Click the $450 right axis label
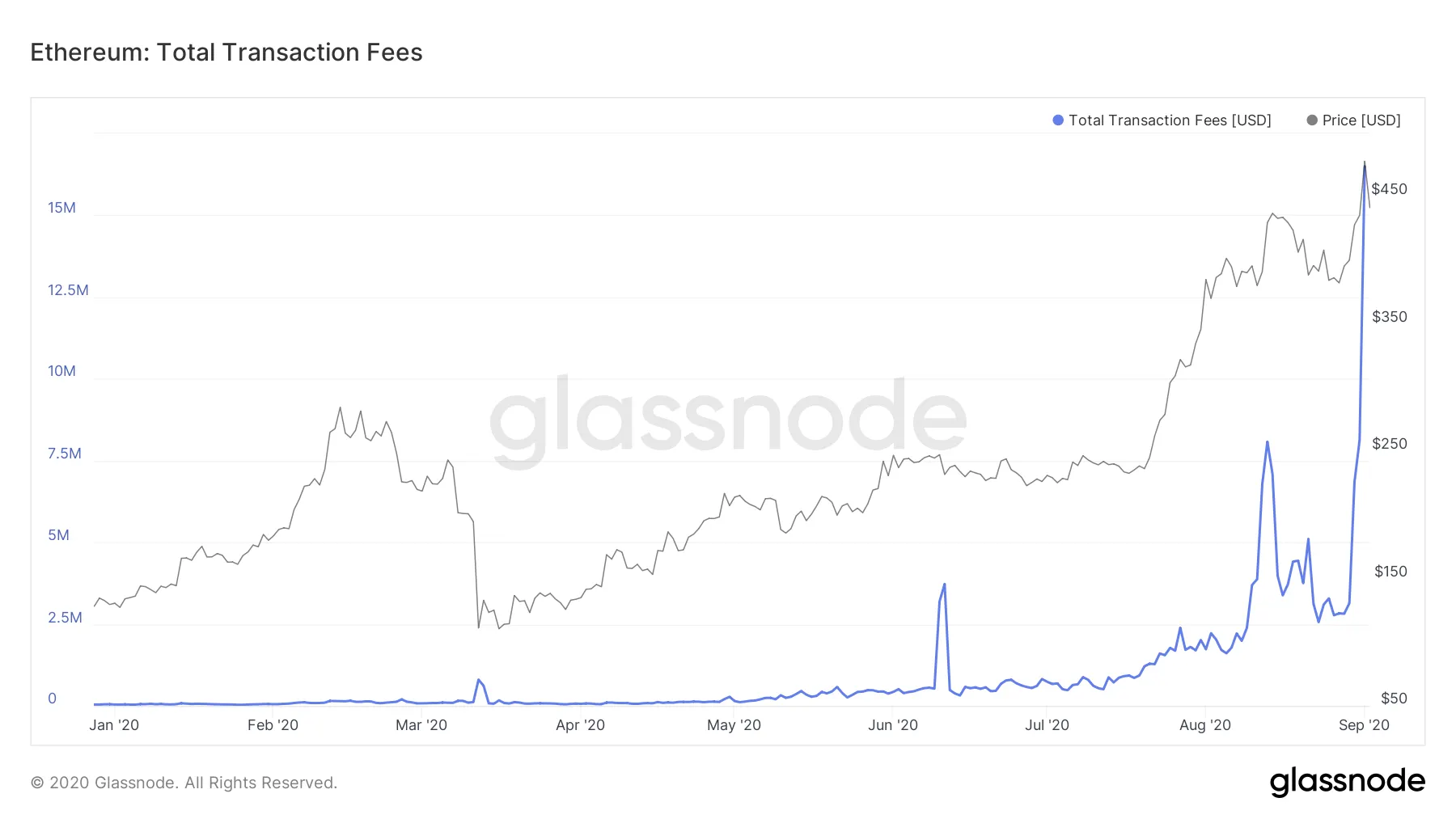The image size is (1456, 819). click(1389, 189)
